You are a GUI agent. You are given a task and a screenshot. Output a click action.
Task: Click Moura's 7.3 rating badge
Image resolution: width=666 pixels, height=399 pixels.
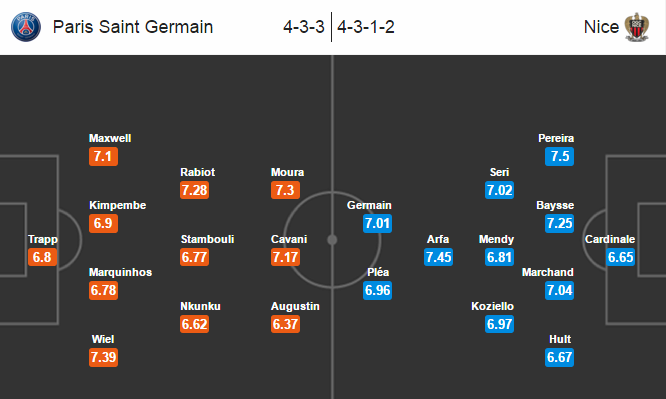coord(285,190)
